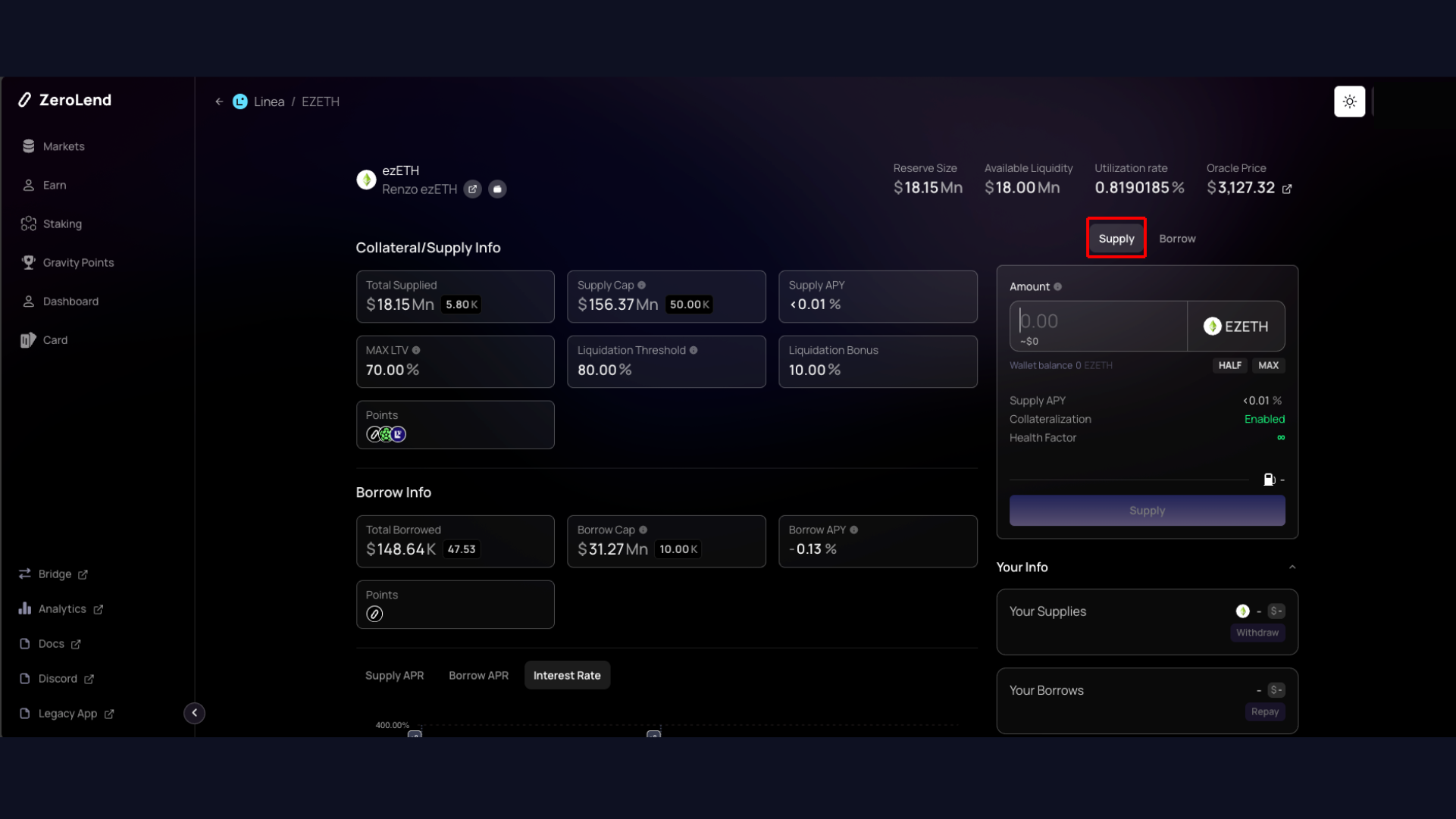Viewport: 1456px width, 819px height.
Task: Open Gravity Points page
Action: coord(78,262)
